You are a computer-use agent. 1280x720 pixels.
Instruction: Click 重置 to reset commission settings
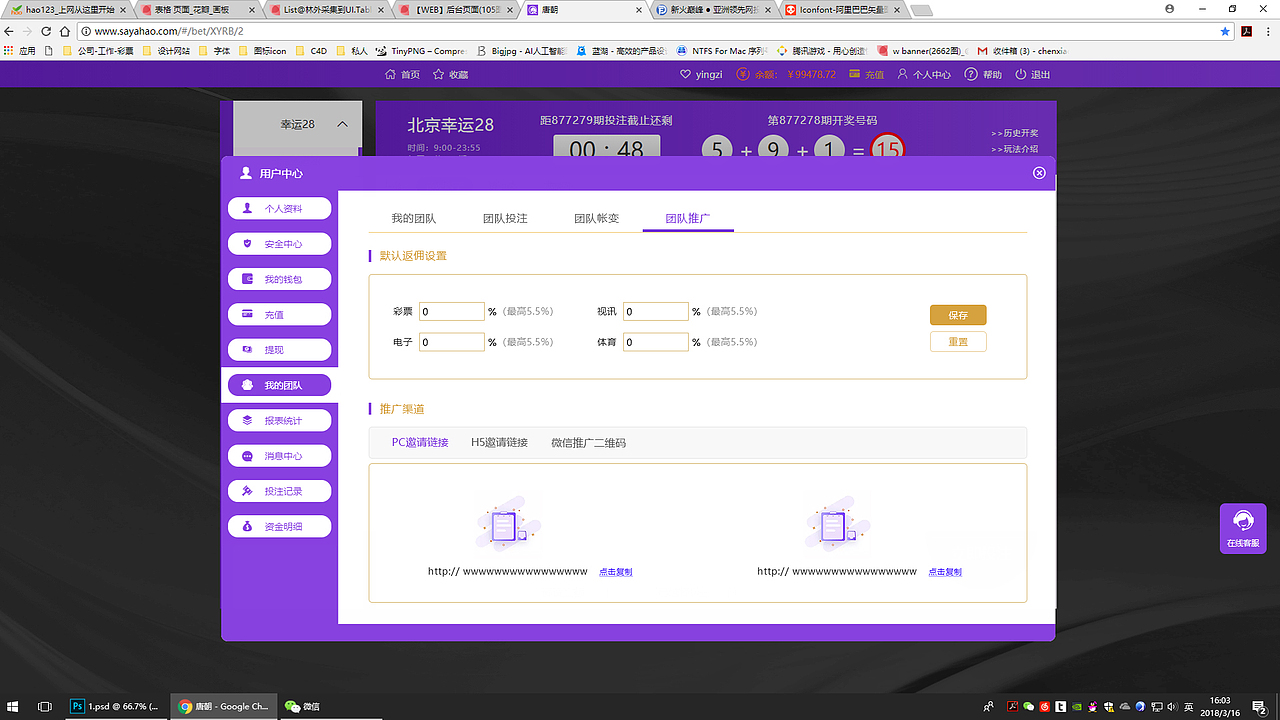point(957,341)
